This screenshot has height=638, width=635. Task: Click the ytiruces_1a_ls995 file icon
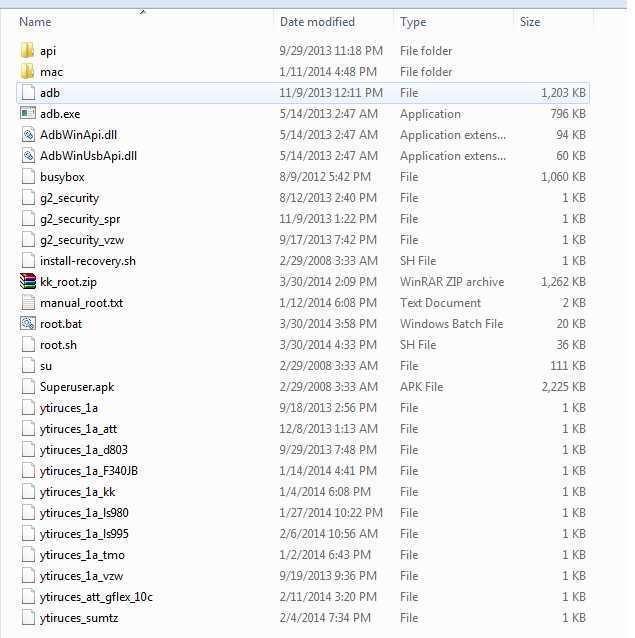[28, 533]
